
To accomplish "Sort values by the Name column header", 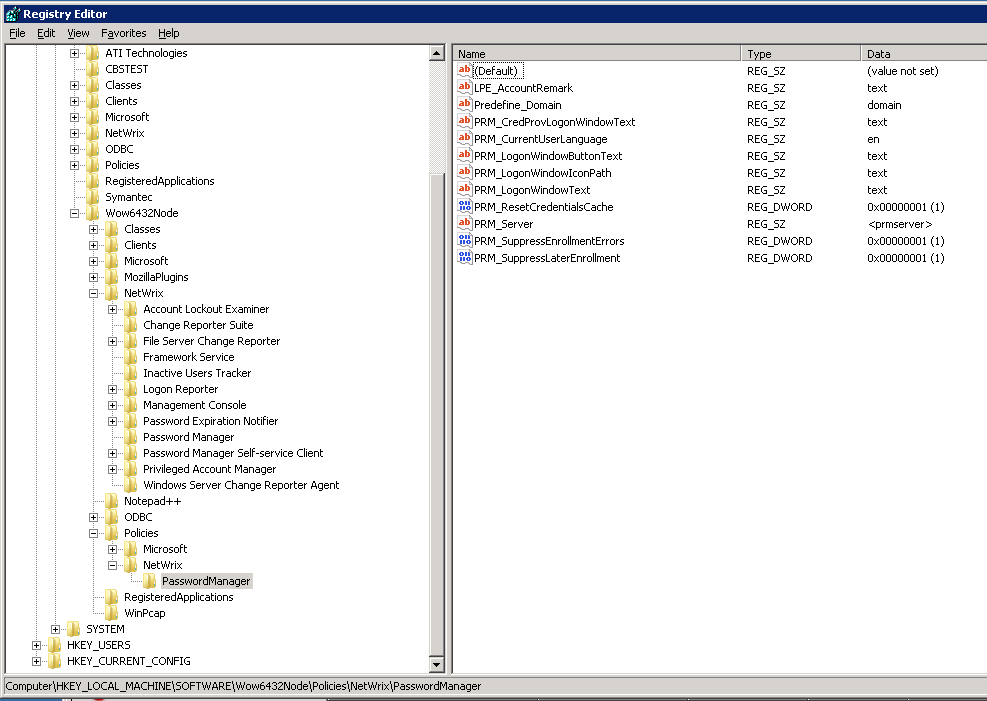I will pos(597,54).
